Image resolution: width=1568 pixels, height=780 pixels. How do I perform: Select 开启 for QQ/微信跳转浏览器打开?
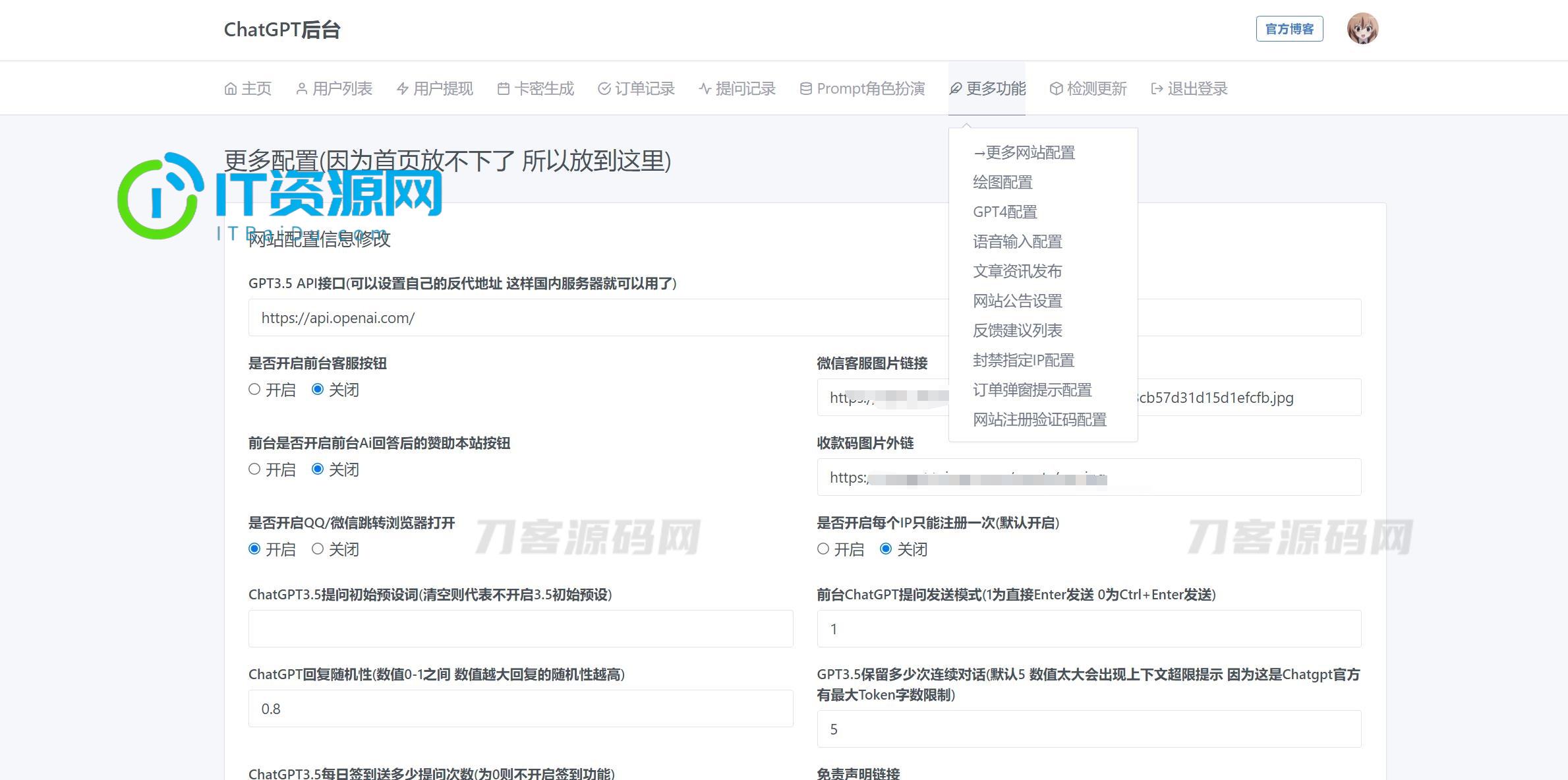[x=254, y=549]
